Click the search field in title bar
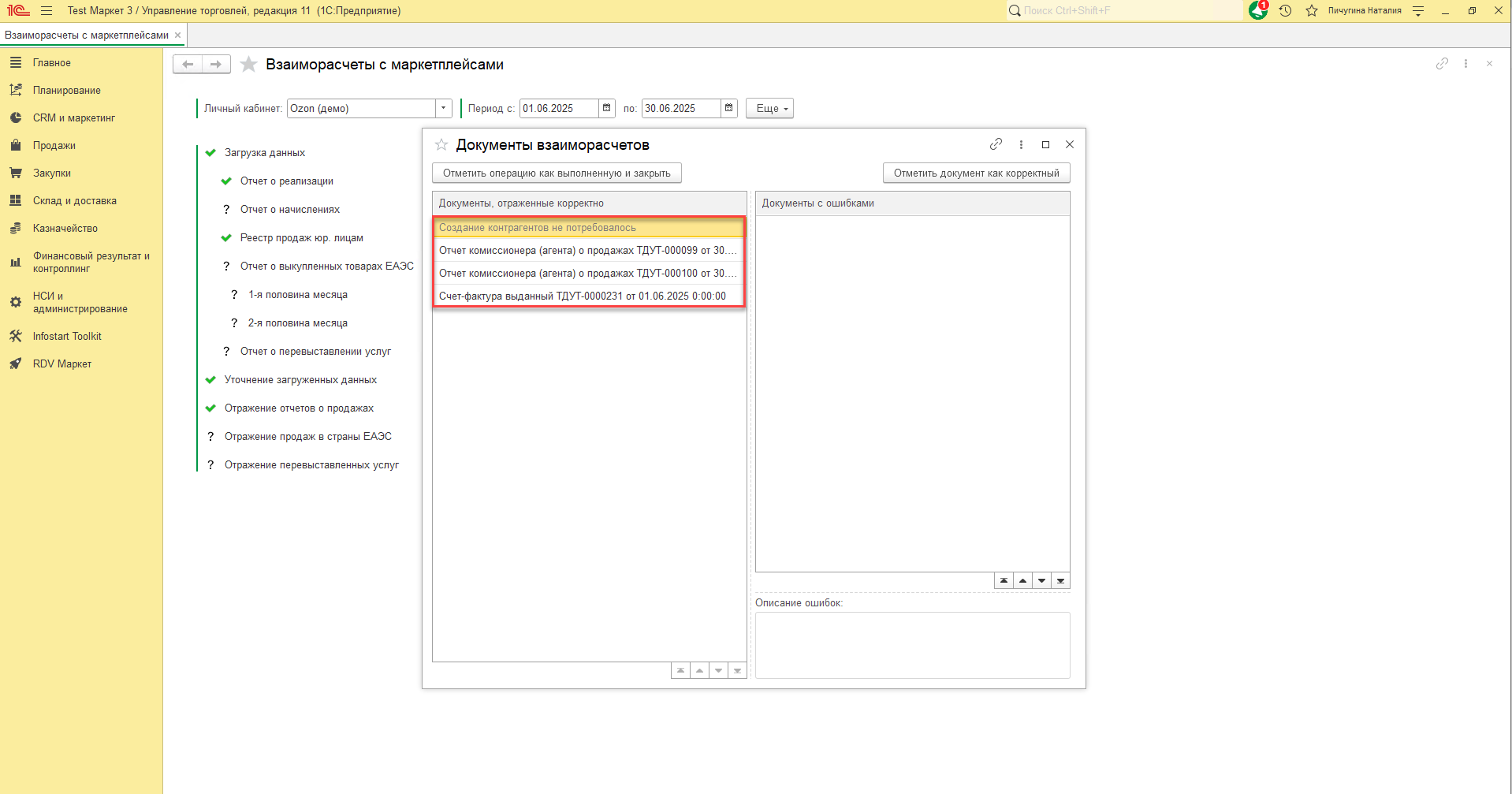 tap(1127, 10)
